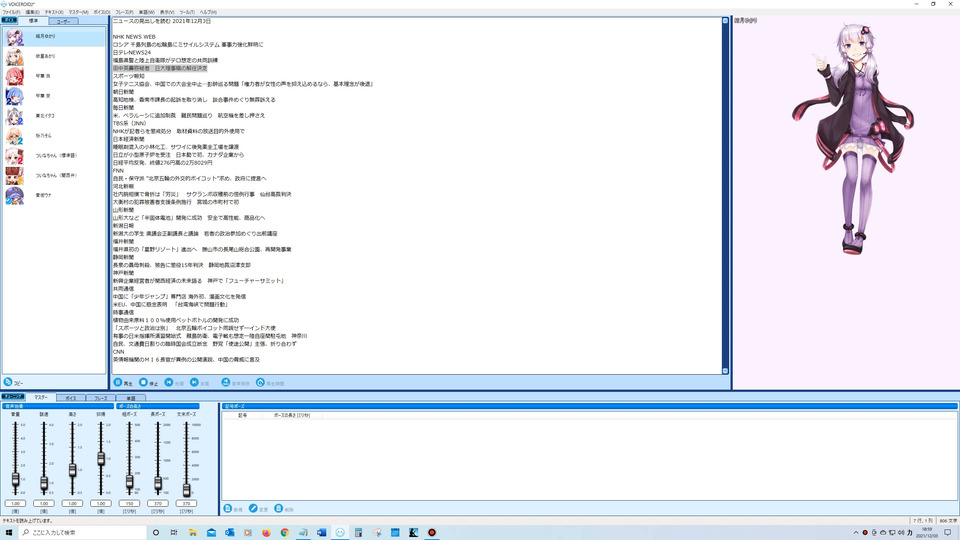Select the blonde character voice preset avatar

click(14, 136)
